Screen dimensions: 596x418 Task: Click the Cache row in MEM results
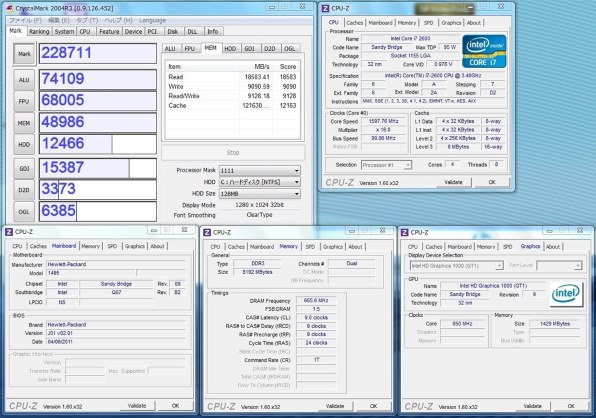click(232, 106)
